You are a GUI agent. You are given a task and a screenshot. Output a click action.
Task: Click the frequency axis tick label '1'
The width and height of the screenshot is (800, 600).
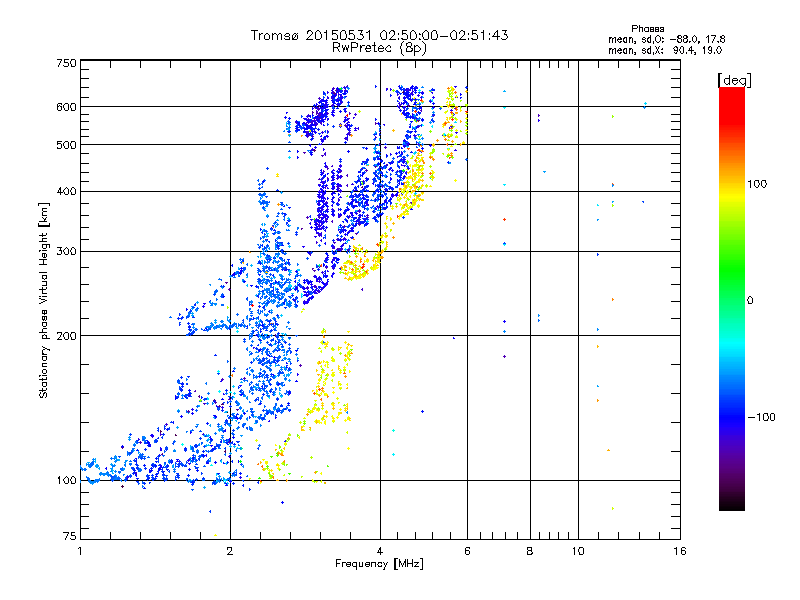pos(80,551)
